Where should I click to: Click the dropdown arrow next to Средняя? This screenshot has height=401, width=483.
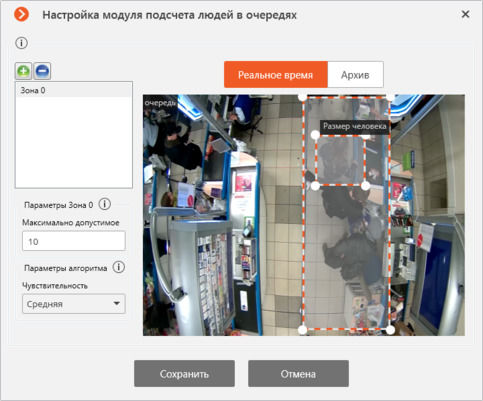point(116,303)
